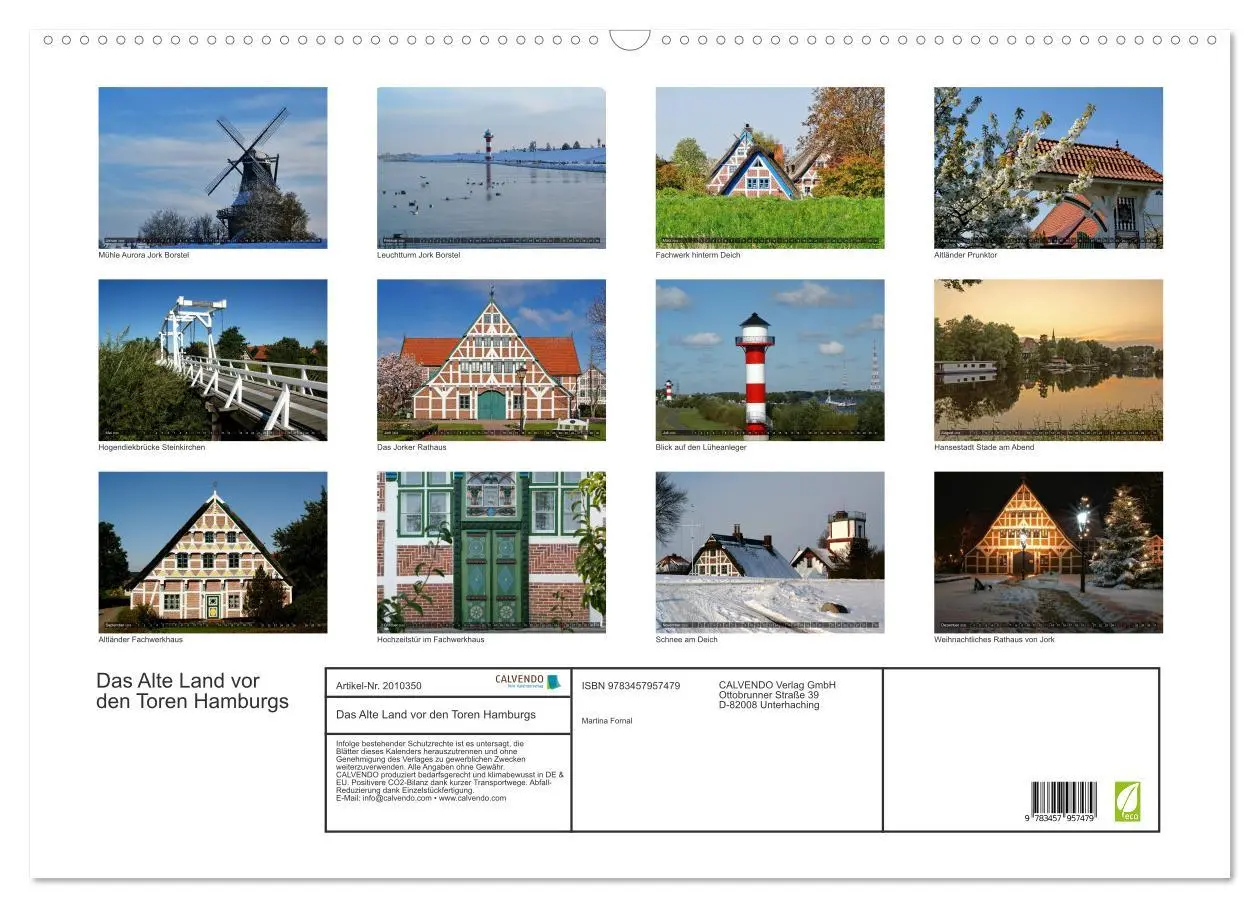The image size is (1260, 908).
Task: Click the number printed below the barcode
Action: coord(1060,819)
